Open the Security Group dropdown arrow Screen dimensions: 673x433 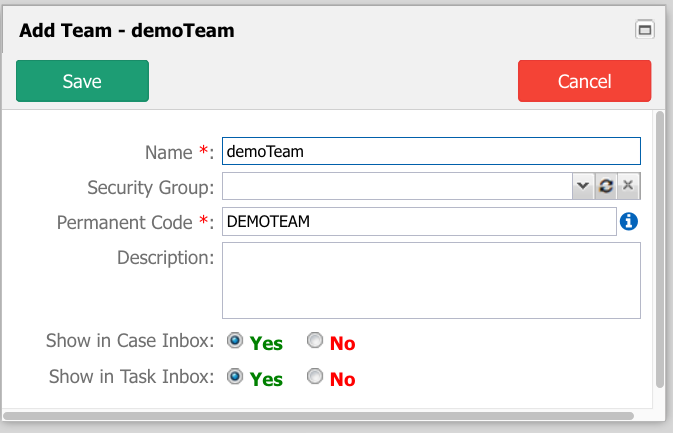pos(583,186)
